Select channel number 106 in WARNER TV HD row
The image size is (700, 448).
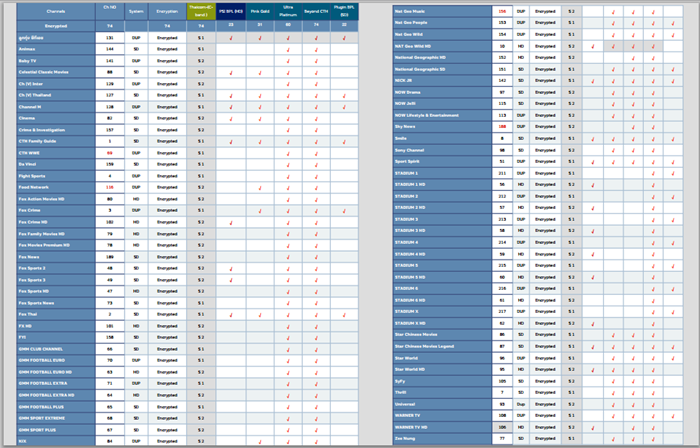coord(502,427)
